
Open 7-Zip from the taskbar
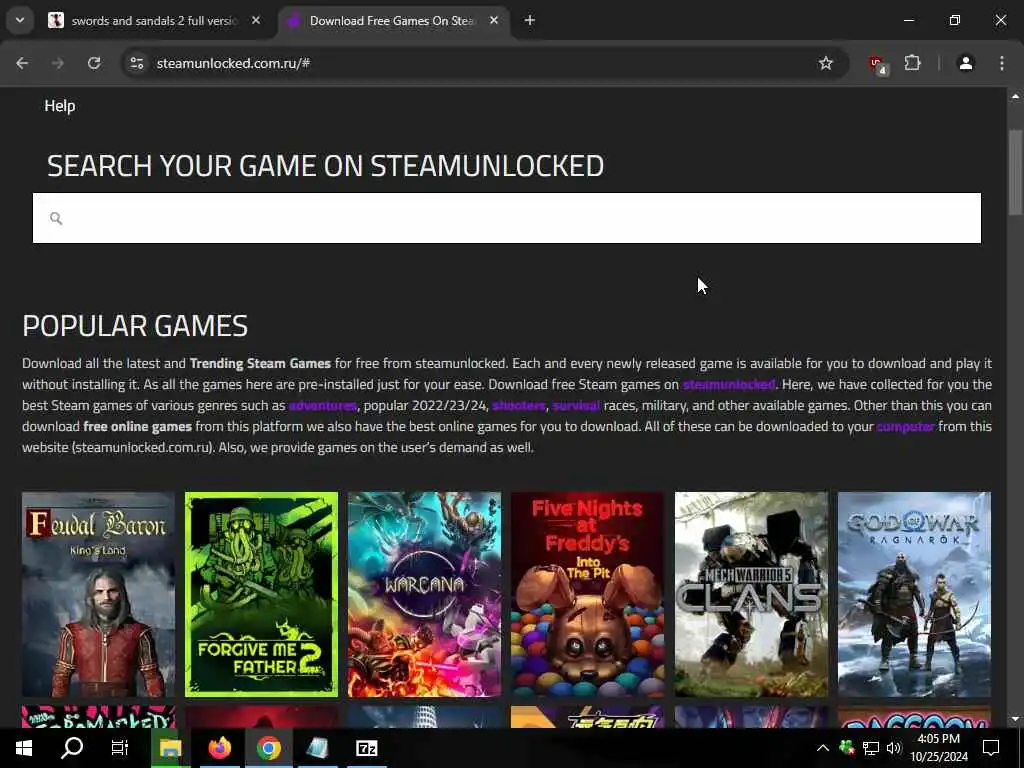point(366,748)
